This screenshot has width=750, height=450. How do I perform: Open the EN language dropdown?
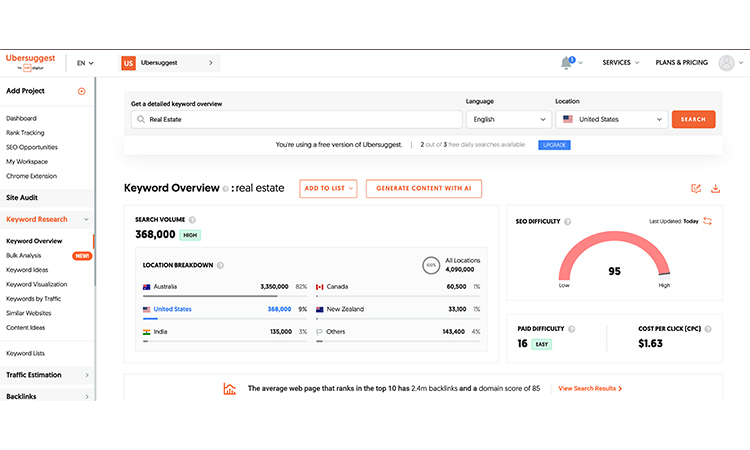(85, 63)
